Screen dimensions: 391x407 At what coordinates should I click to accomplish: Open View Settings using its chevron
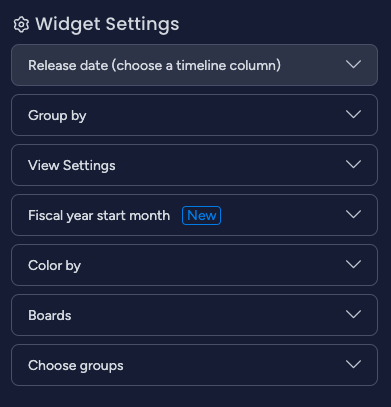(x=353, y=164)
